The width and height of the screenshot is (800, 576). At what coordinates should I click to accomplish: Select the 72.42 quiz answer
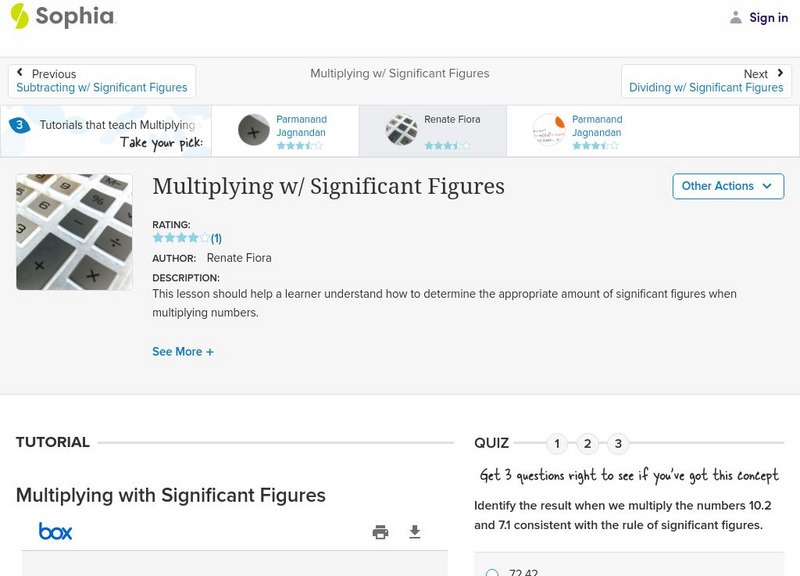492,573
